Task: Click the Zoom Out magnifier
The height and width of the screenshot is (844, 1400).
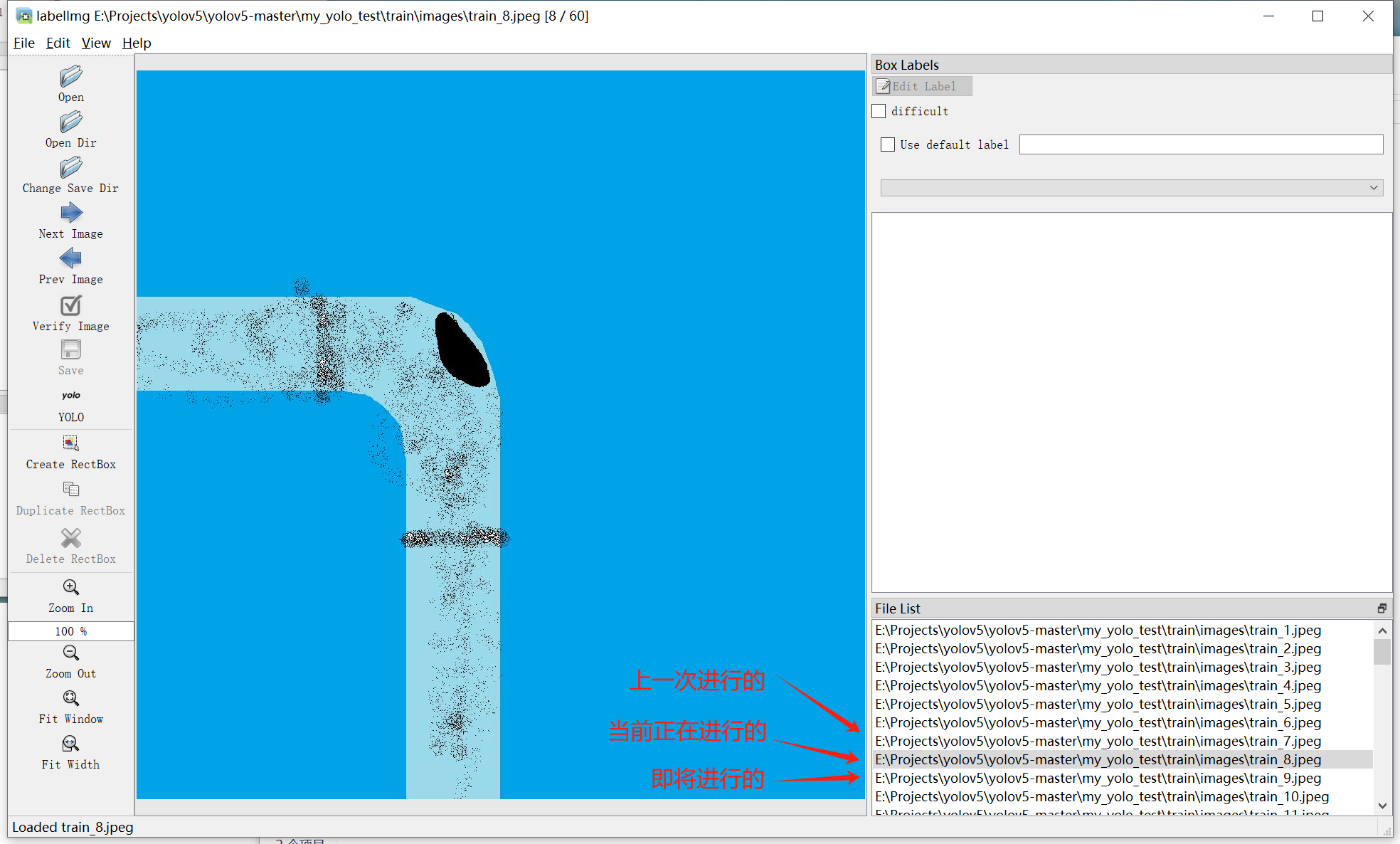Action: pyautogui.click(x=70, y=653)
